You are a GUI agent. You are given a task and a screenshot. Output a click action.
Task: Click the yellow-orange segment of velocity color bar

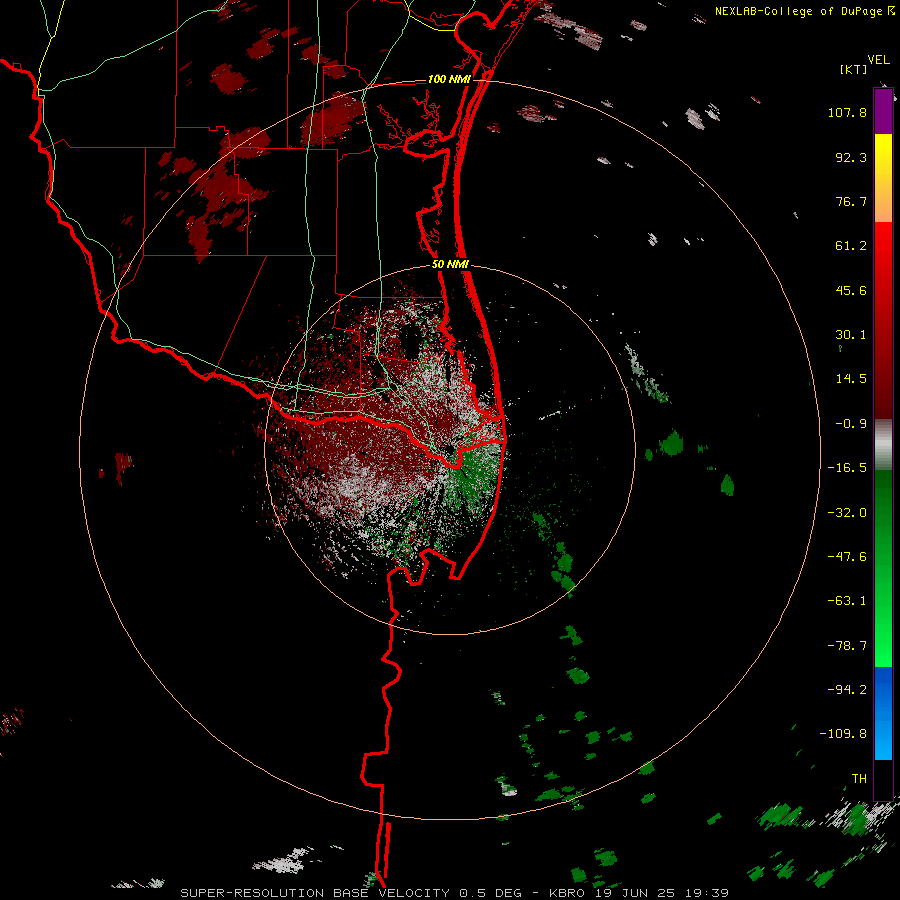pyautogui.click(x=883, y=178)
